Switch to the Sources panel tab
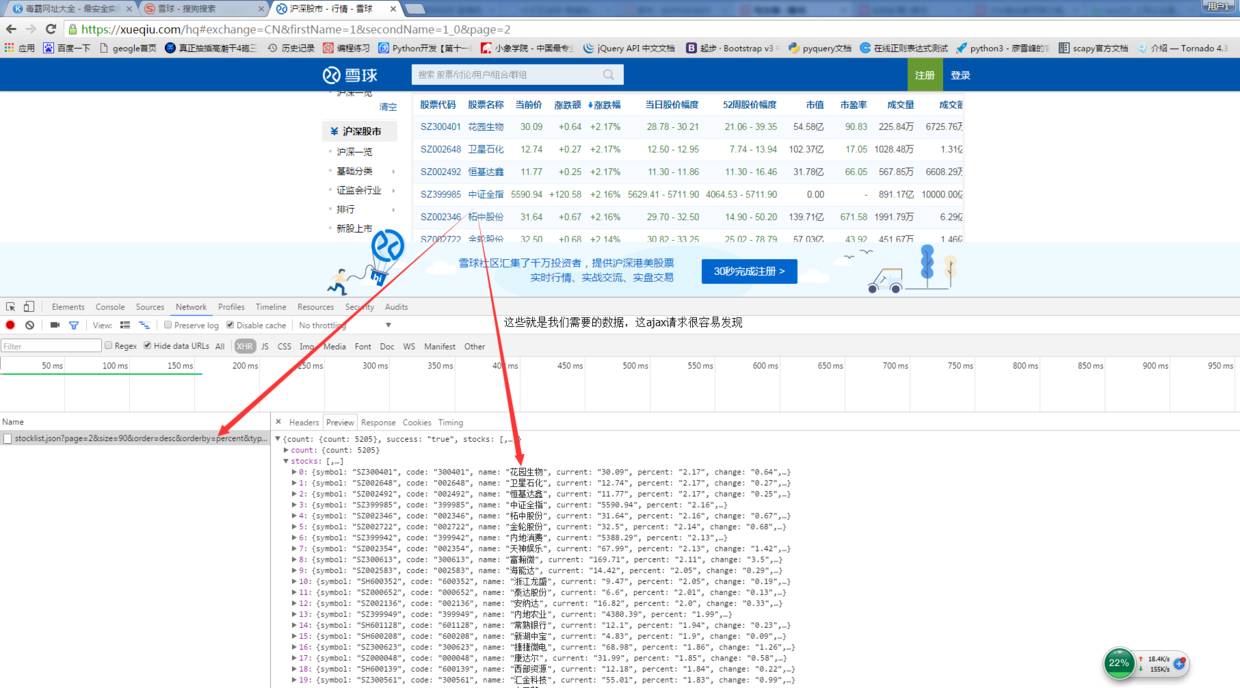The width and height of the screenshot is (1240, 688). (150, 307)
